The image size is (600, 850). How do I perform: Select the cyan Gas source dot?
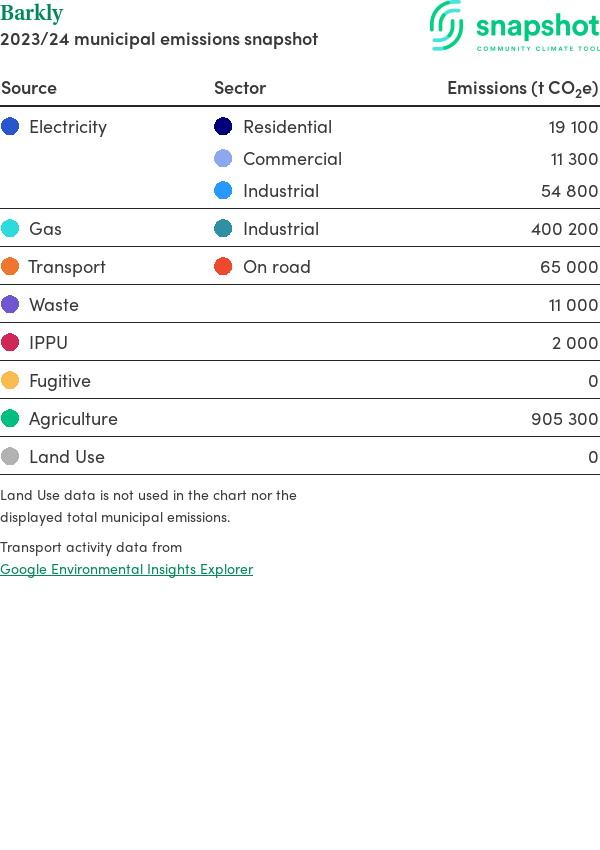pyautogui.click(x=10, y=228)
